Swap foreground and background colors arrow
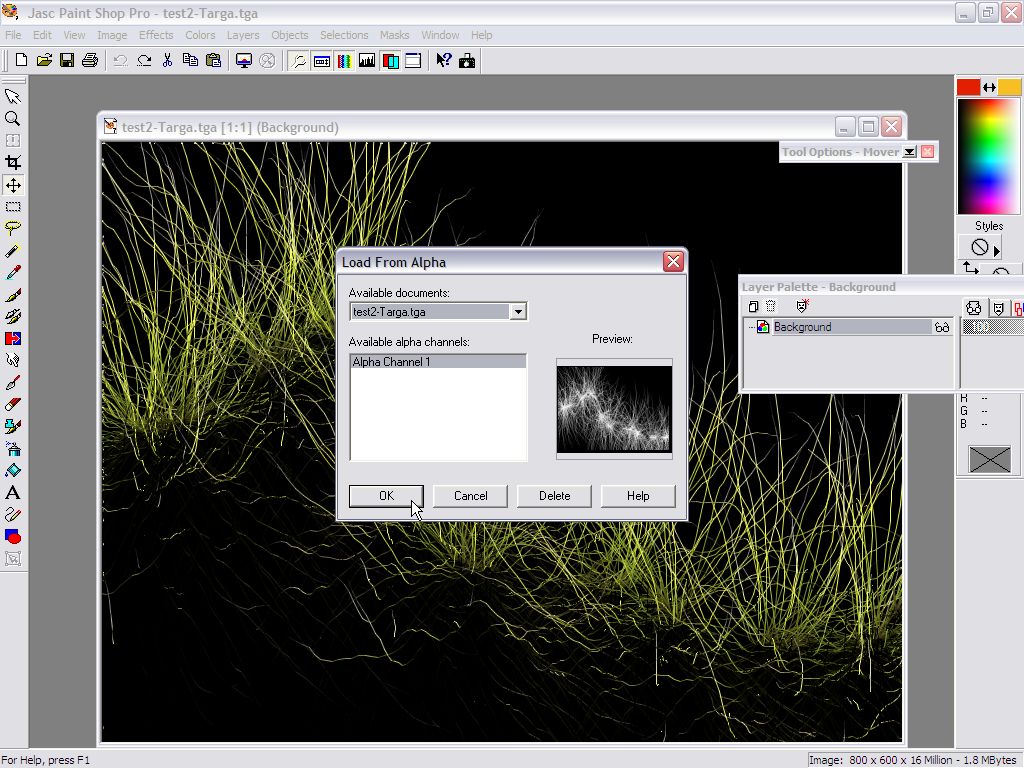 (989, 88)
